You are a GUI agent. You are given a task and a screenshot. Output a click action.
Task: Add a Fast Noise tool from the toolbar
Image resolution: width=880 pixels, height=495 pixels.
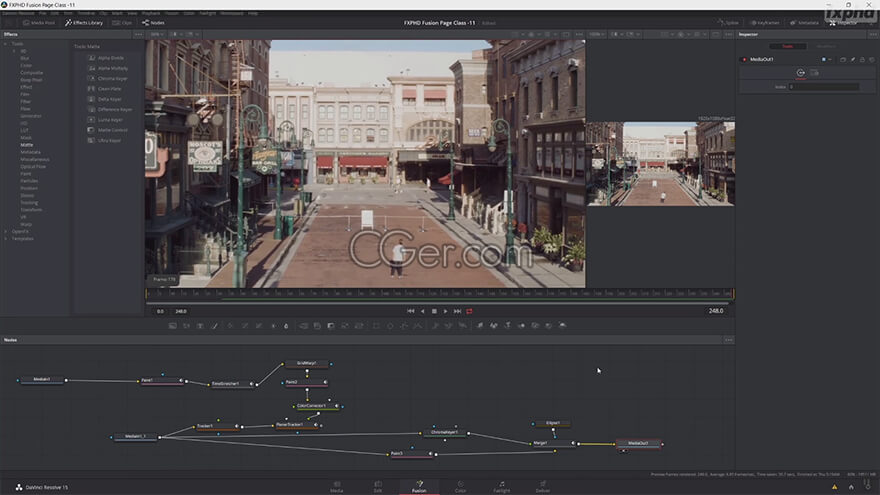[186, 326]
